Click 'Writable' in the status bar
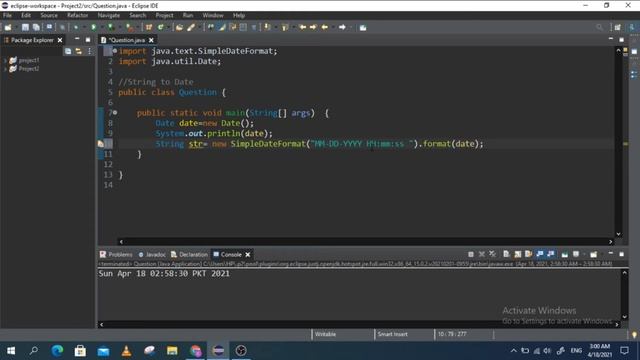The width and height of the screenshot is (640, 360). coord(325,334)
